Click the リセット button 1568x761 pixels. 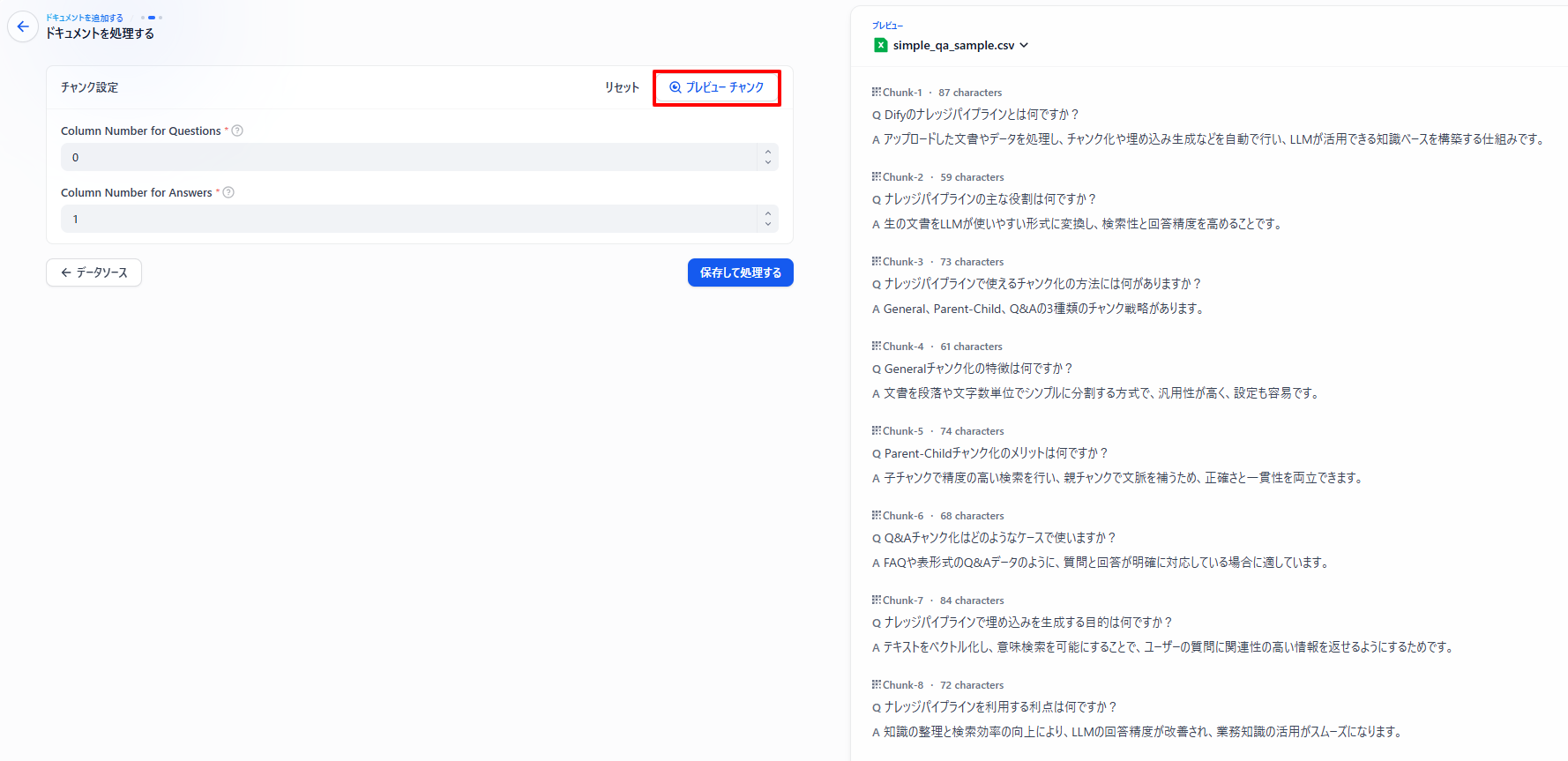[x=622, y=87]
